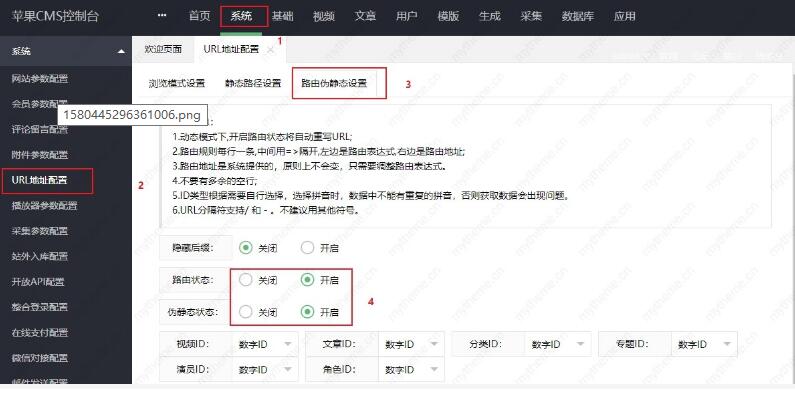This screenshot has width=795, height=398.
Task: Open the 采集 top menu
Action: point(531,16)
